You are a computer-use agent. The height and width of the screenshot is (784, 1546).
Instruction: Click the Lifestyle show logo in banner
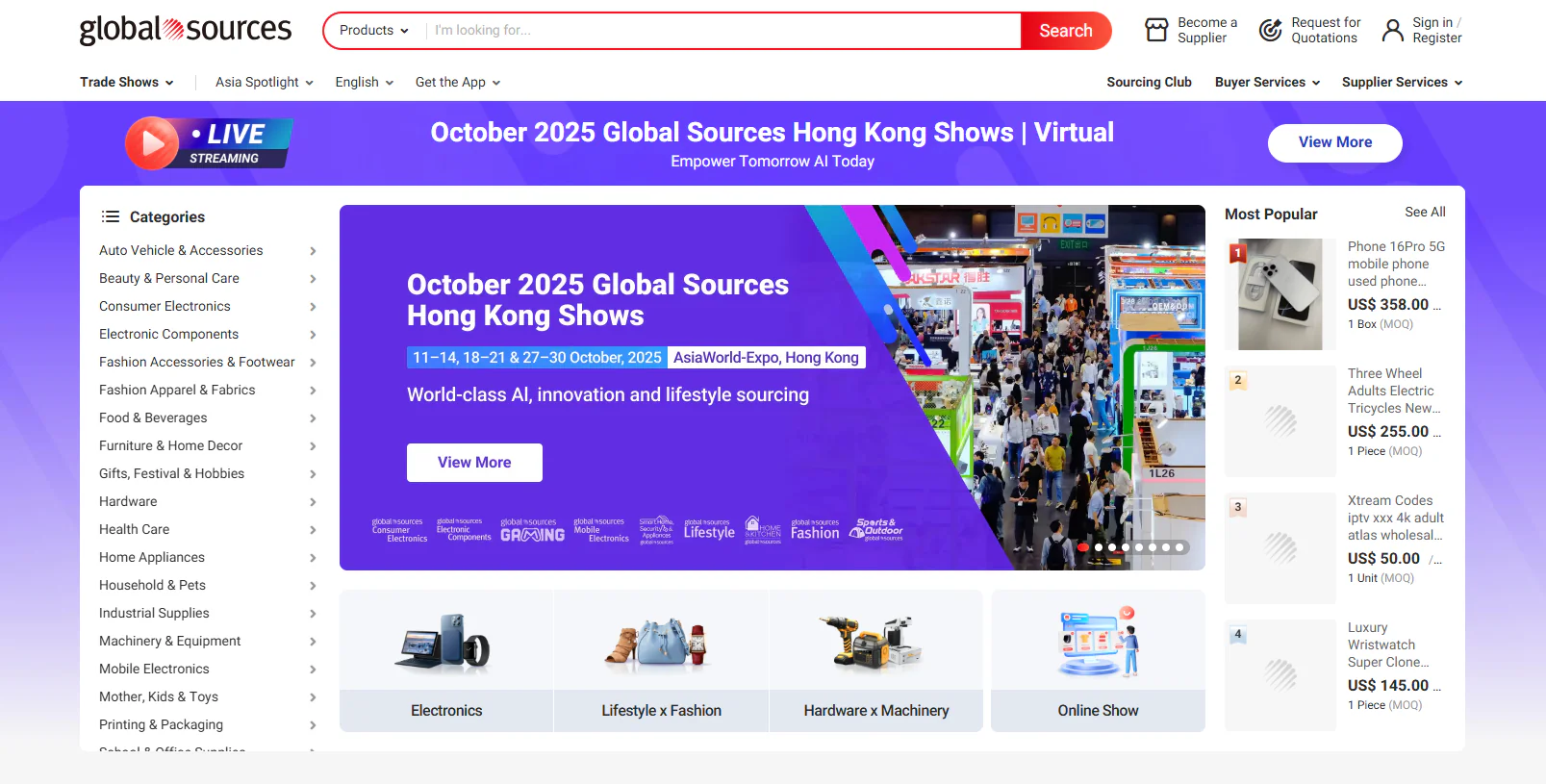click(x=709, y=530)
